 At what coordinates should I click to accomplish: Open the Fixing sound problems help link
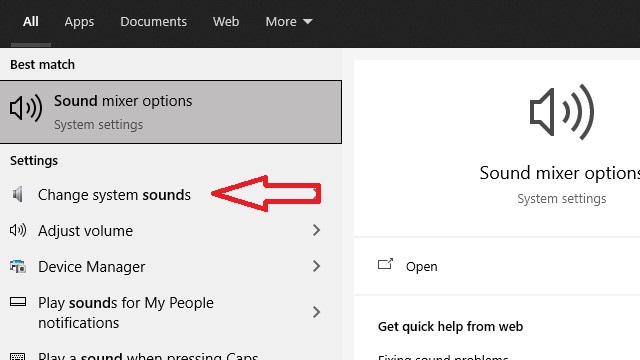coord(443,357)
